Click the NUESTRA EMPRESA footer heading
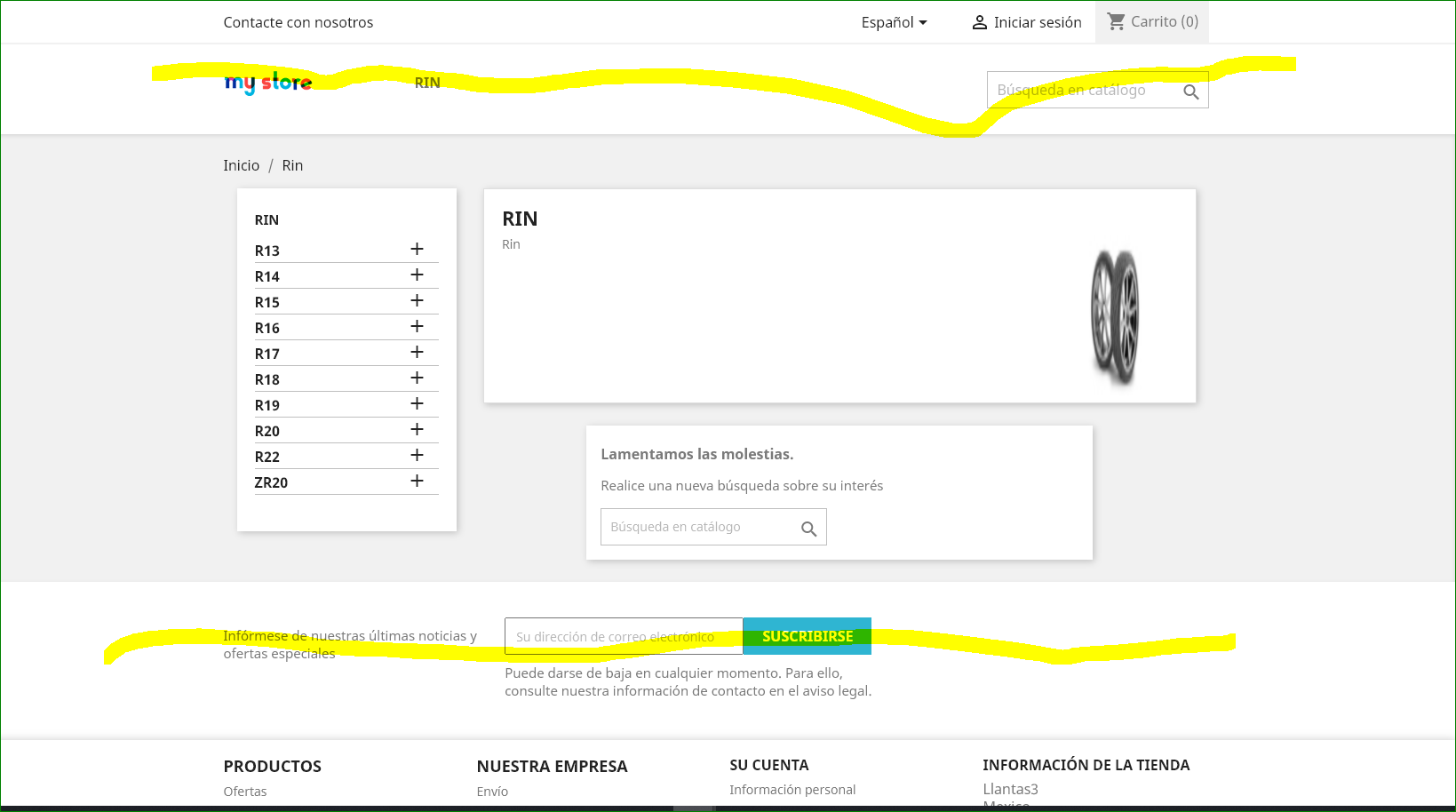 pos(552,767)
